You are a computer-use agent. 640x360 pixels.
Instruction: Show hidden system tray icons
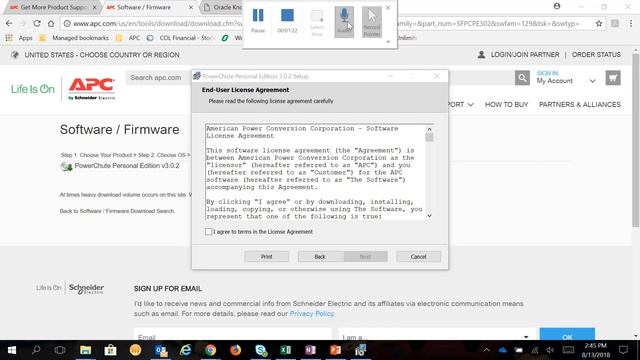486,350
